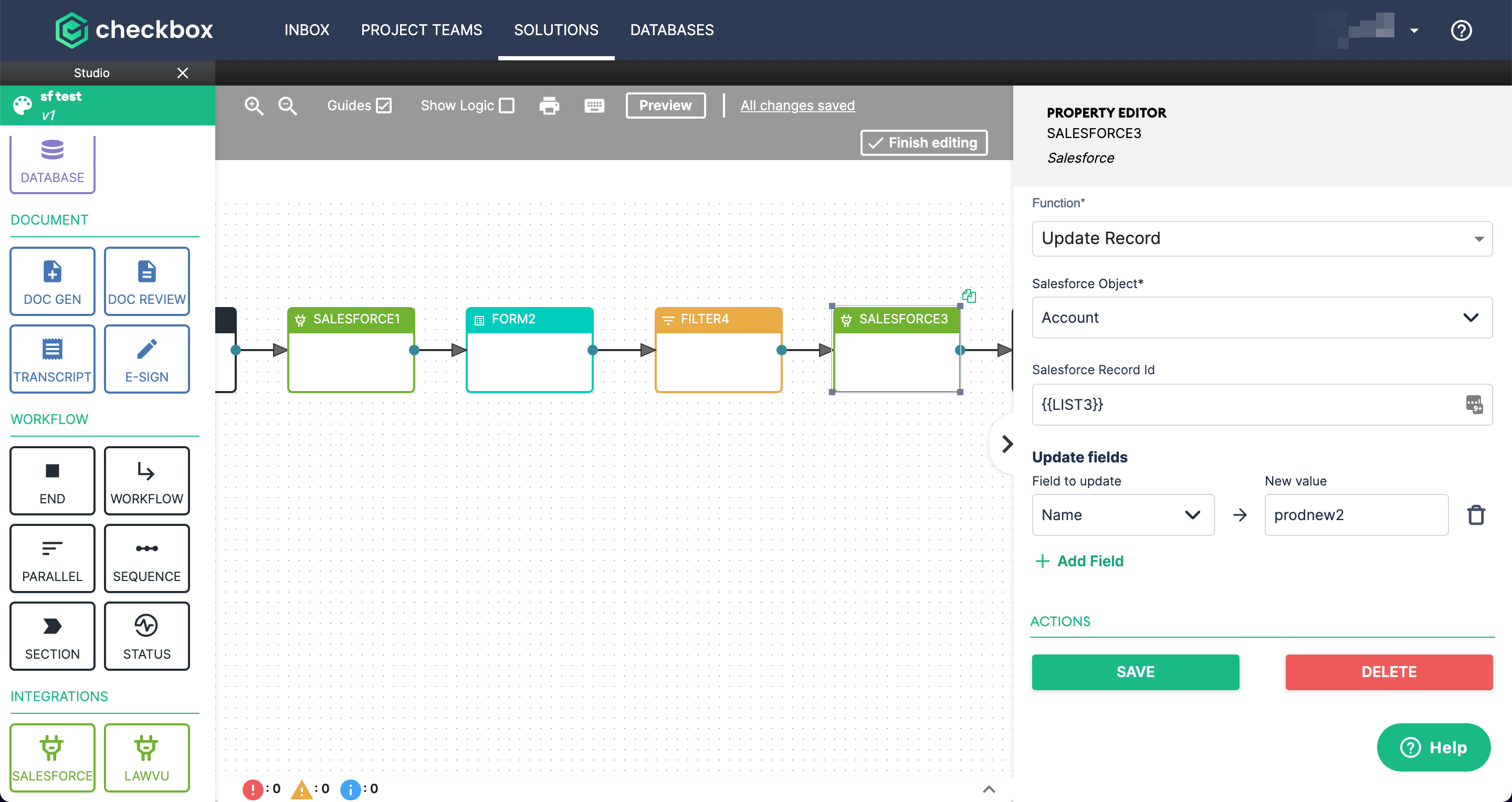
Task: Click the checkbox logo in header
Action: 134,29
